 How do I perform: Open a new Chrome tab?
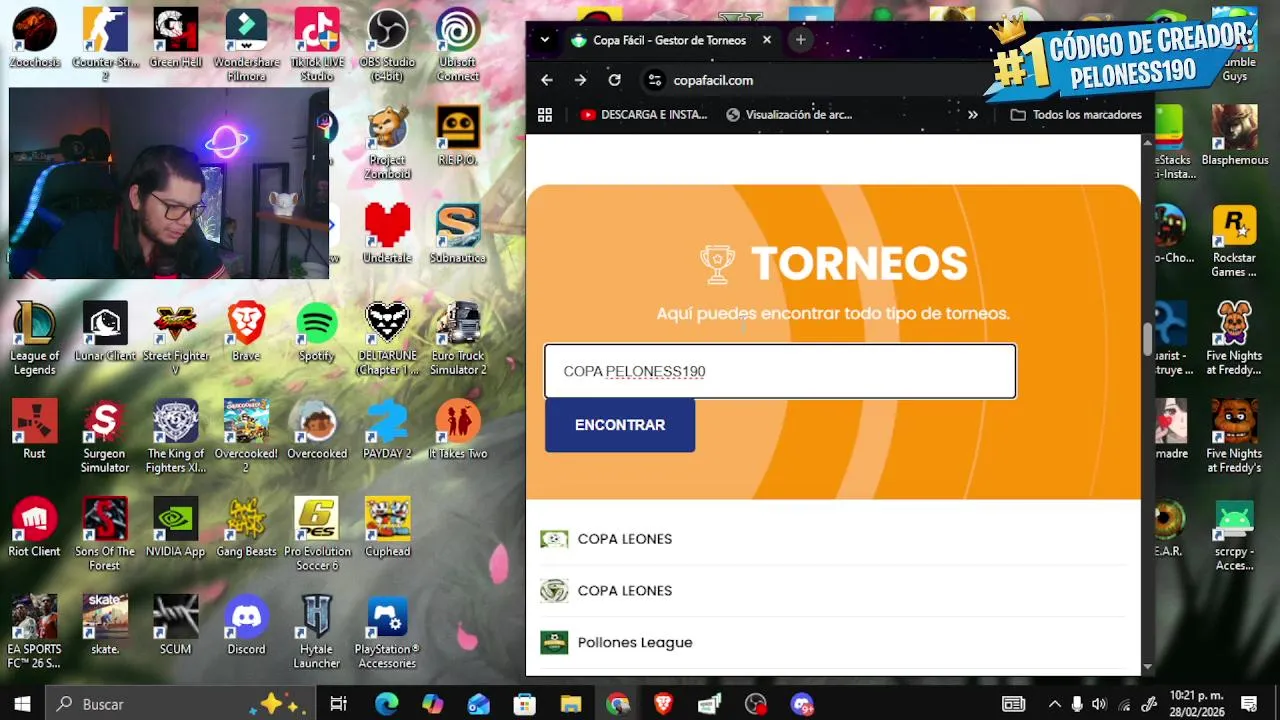tap(800, 40)
